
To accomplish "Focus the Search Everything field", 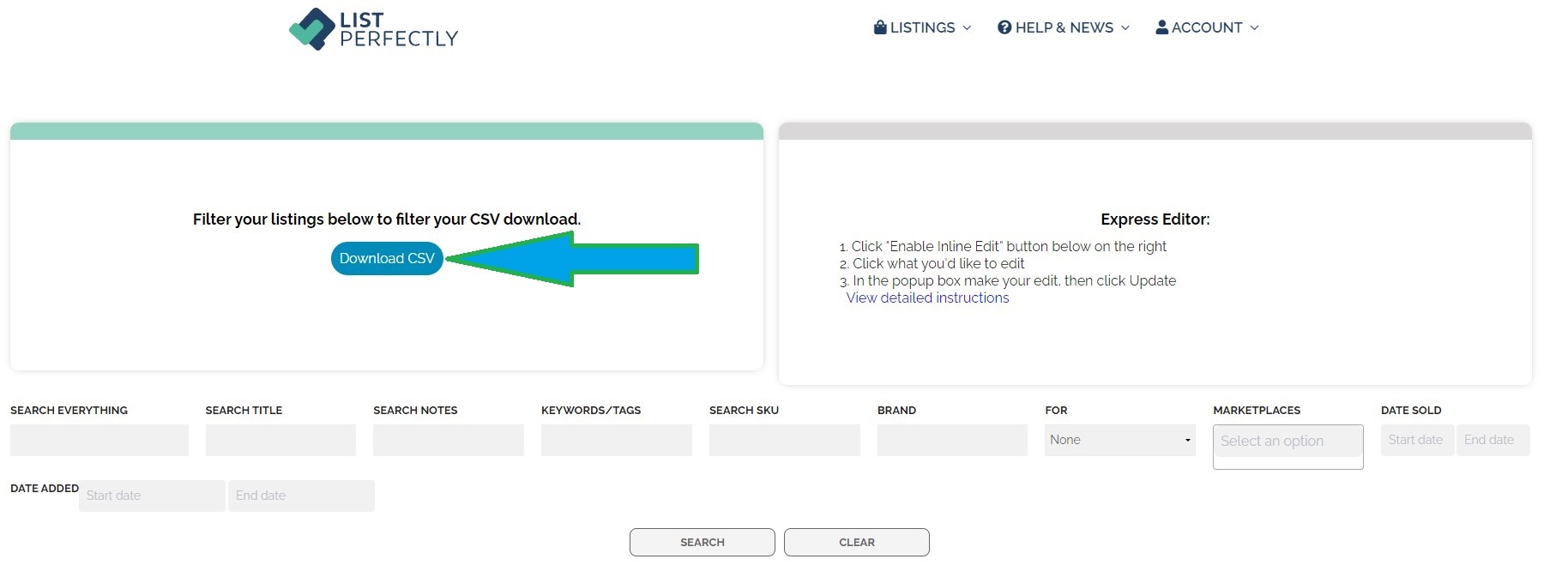I will pyautogui.click(x=100, y=440).
